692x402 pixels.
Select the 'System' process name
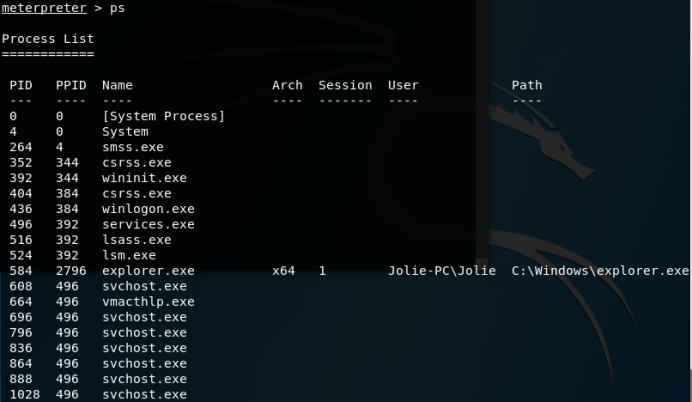coord(125,131)
